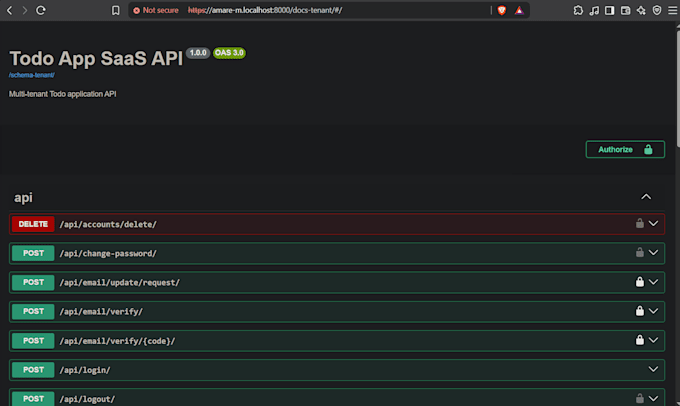Click the OAS 3.0 badge
Viewport: 680px width, 406px height.
pos(229,53)
